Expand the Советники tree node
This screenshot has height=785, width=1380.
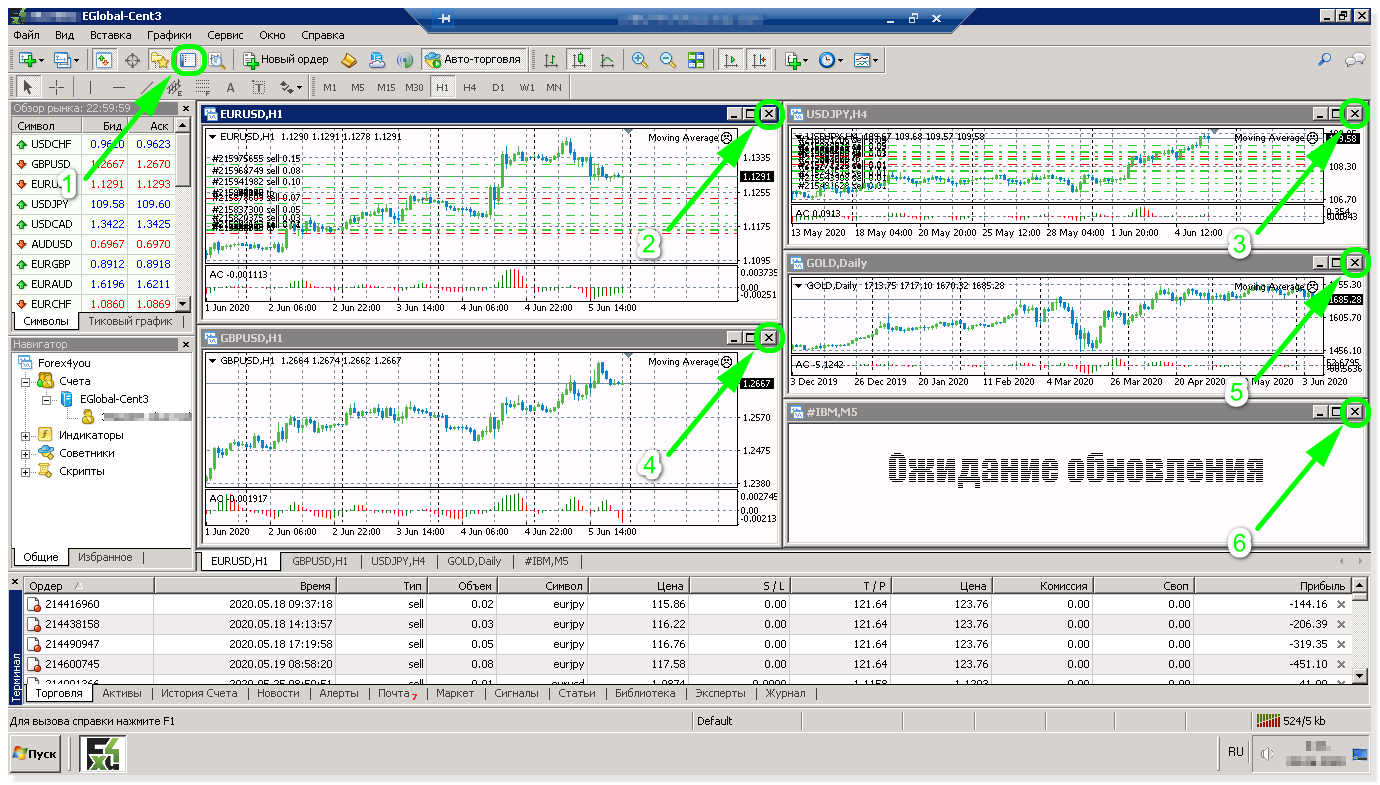click(x=25, y=453)
